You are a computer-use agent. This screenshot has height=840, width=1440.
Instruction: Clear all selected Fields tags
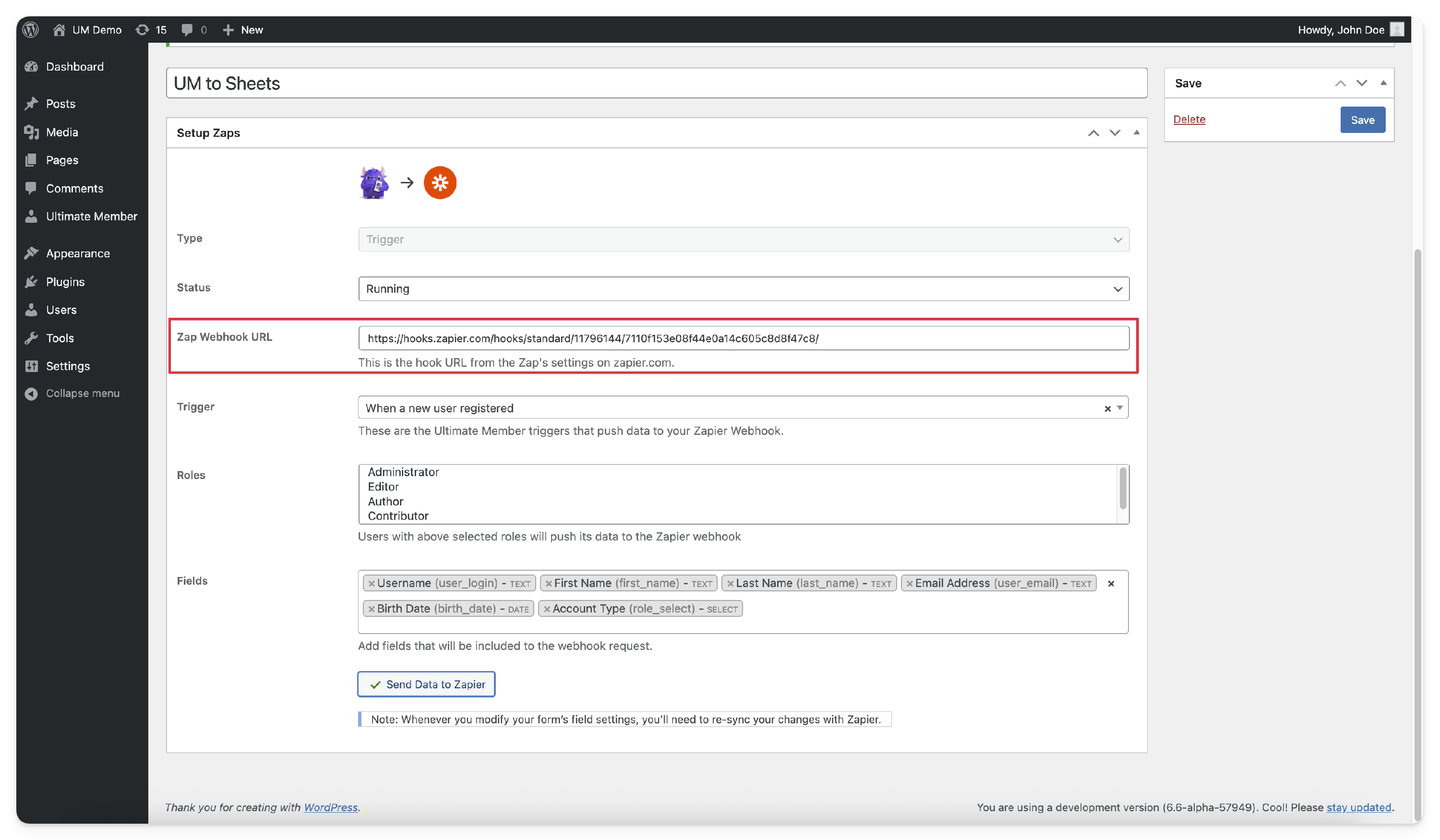point(1110,583)
